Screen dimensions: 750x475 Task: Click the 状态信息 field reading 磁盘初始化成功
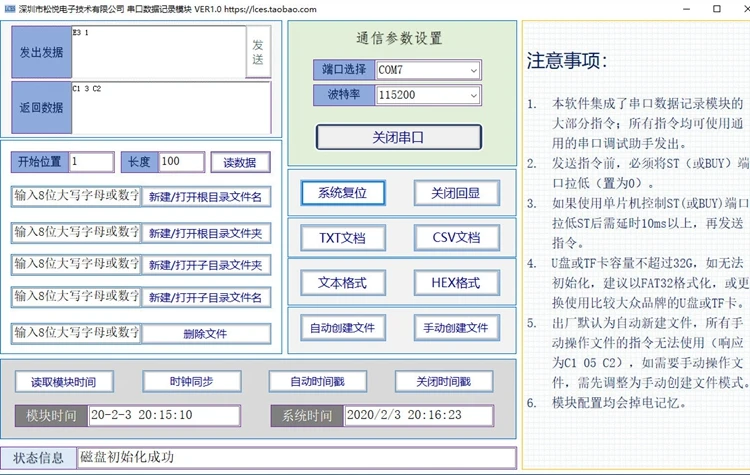point(297,457)
